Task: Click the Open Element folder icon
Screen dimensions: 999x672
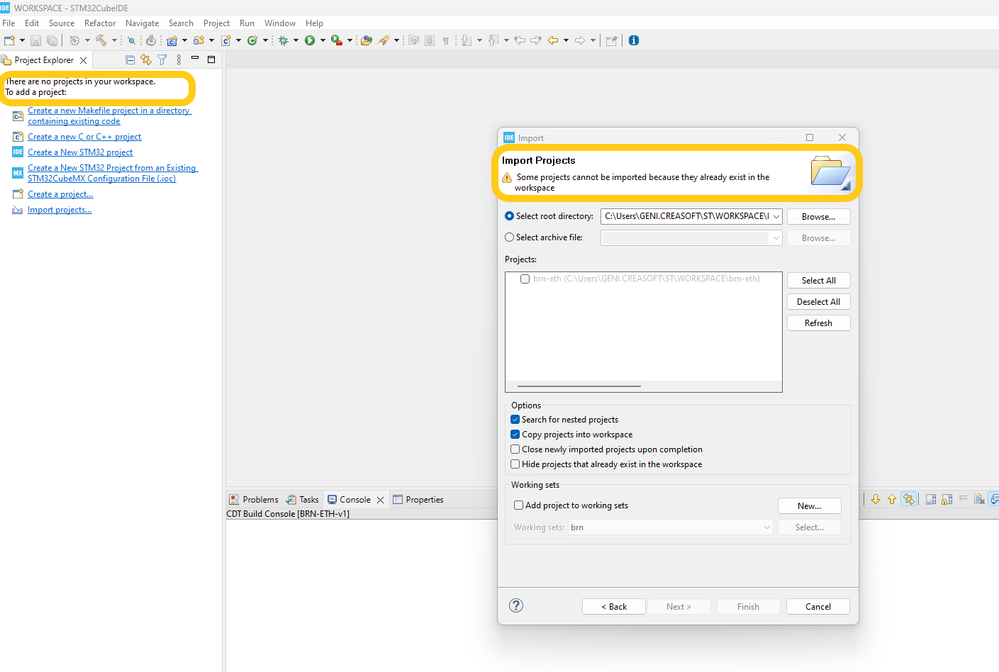Action: [366, 40]
